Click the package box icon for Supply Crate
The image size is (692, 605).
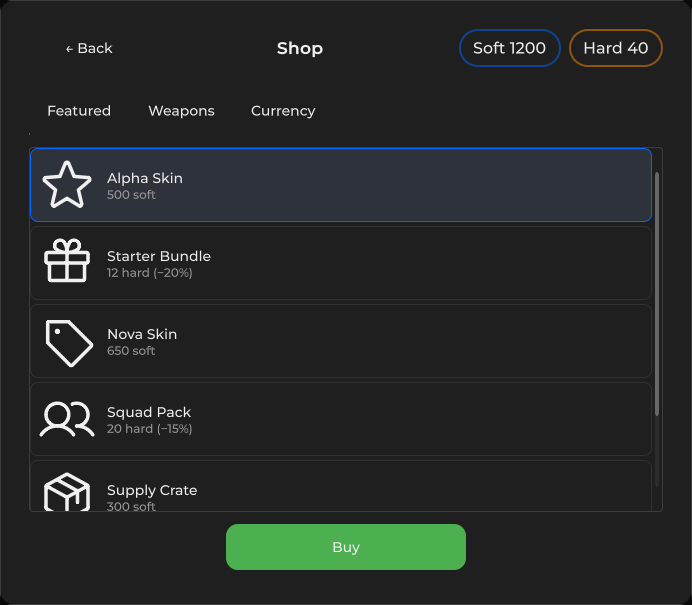(x=67, y=492)
